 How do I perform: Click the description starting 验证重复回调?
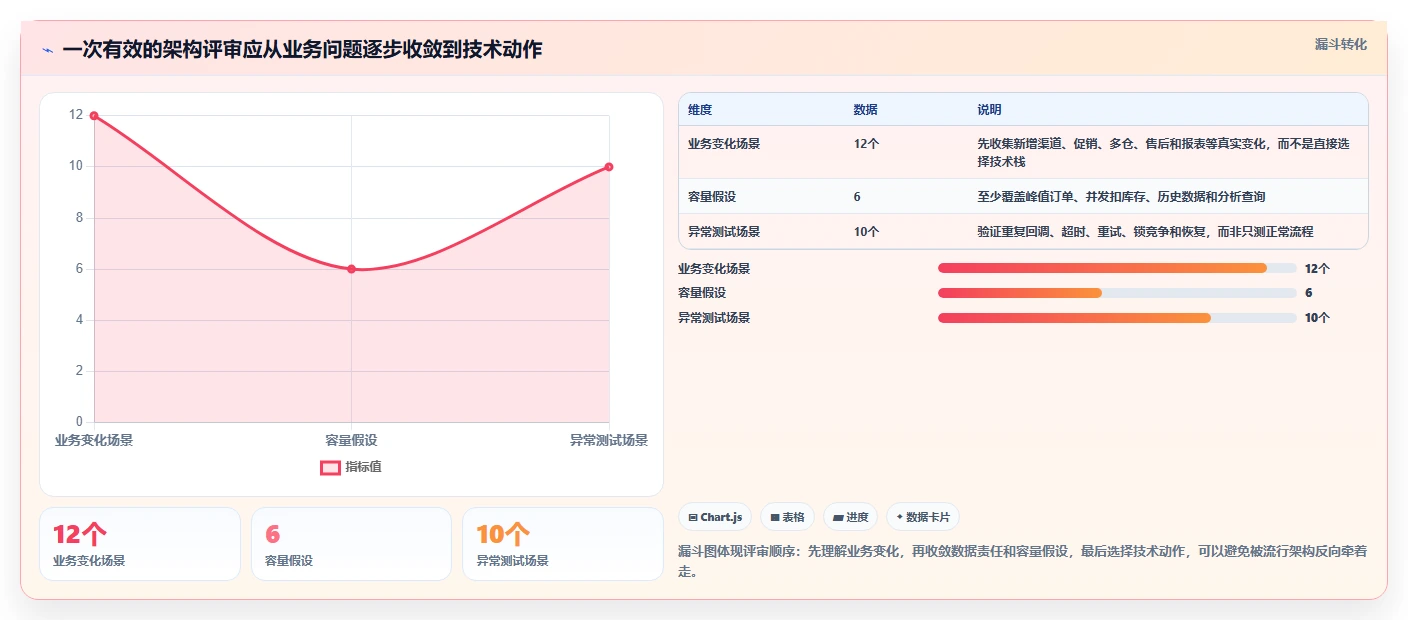[x=1145, y=232]
